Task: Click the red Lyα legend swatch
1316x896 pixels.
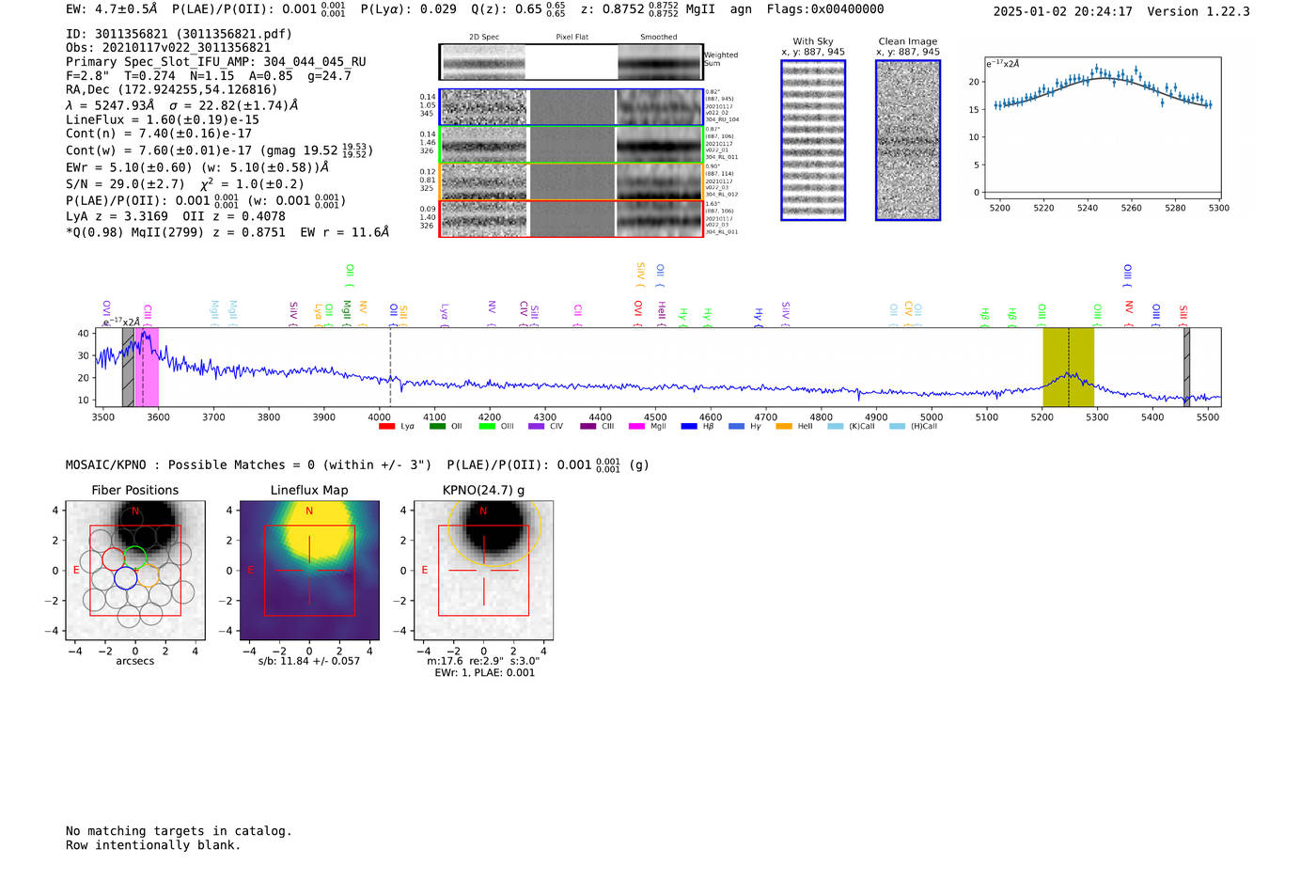Action: click(x=386, y=426)
